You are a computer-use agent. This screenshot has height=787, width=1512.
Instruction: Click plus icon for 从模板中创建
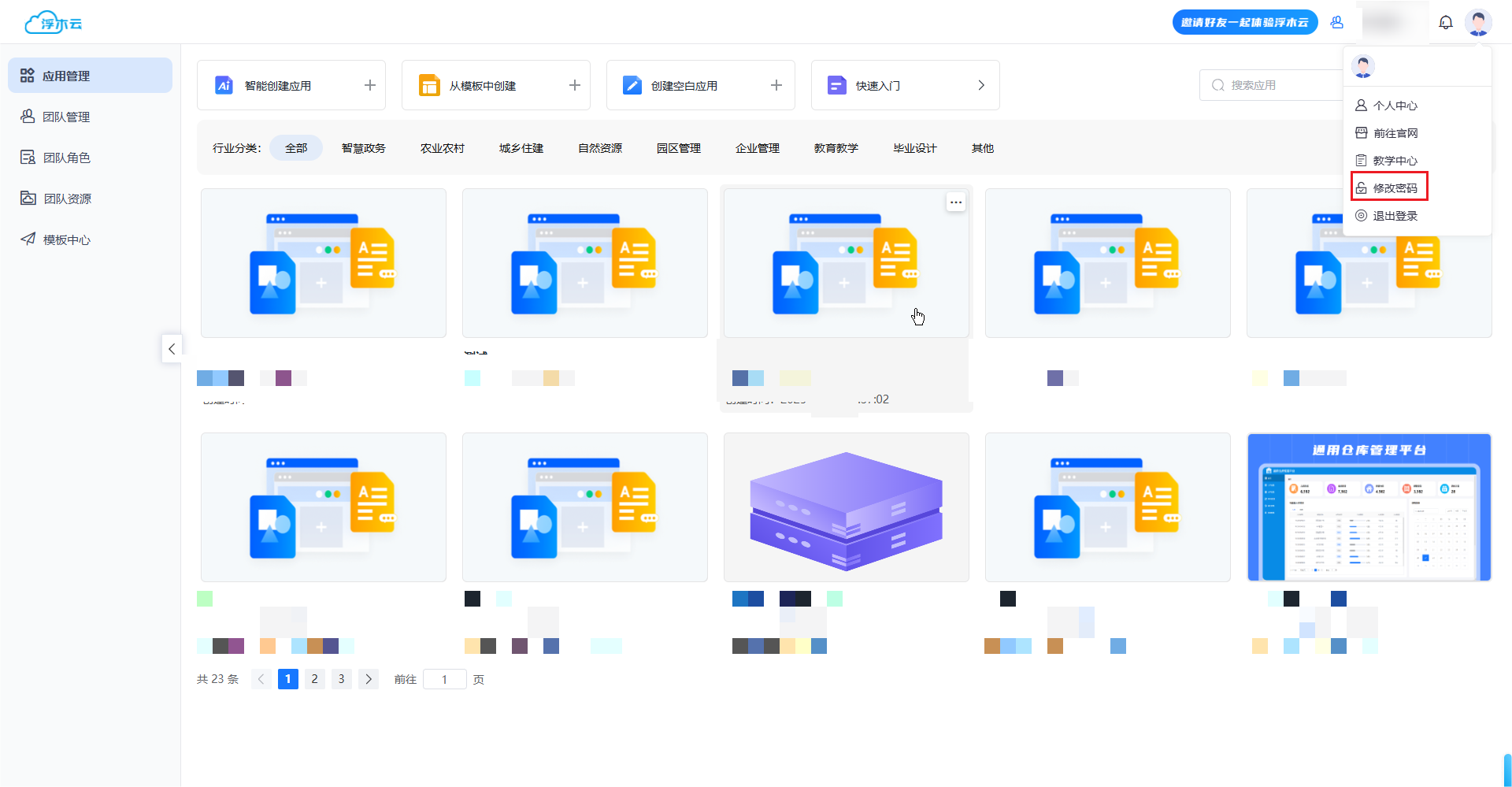(574, 85)
